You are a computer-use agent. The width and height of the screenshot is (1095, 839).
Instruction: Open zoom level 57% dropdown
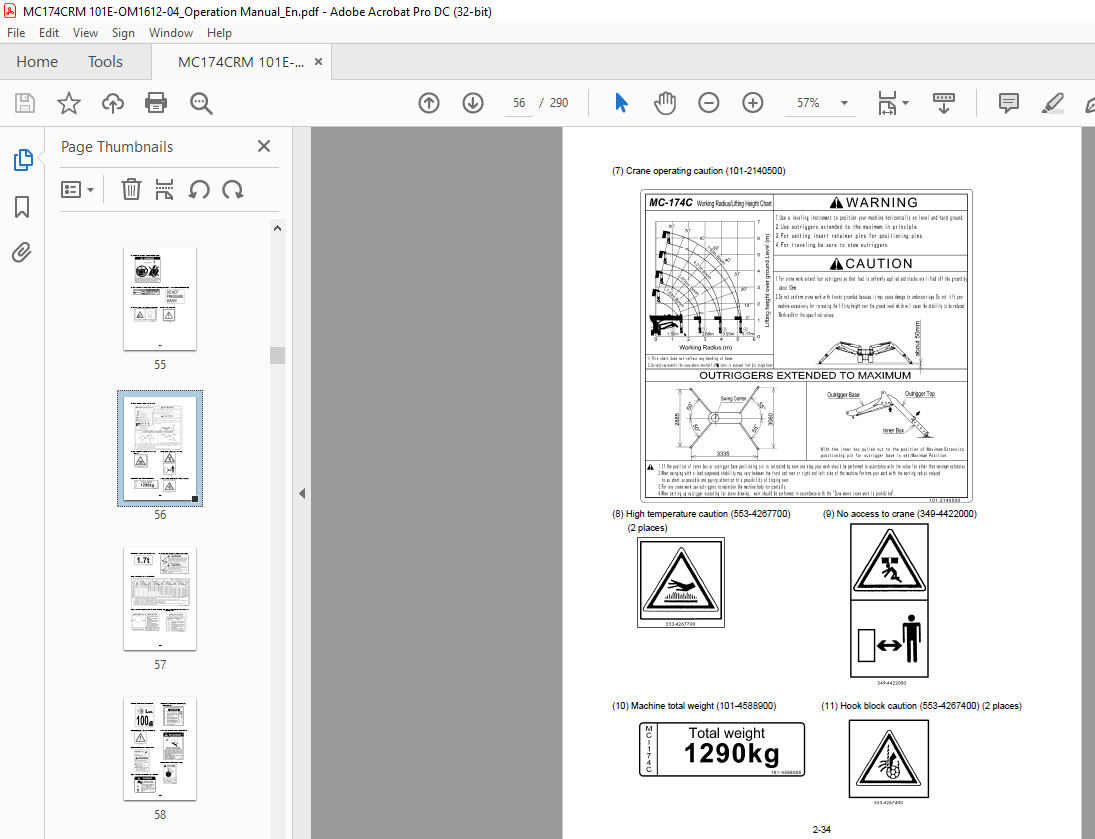844,103
